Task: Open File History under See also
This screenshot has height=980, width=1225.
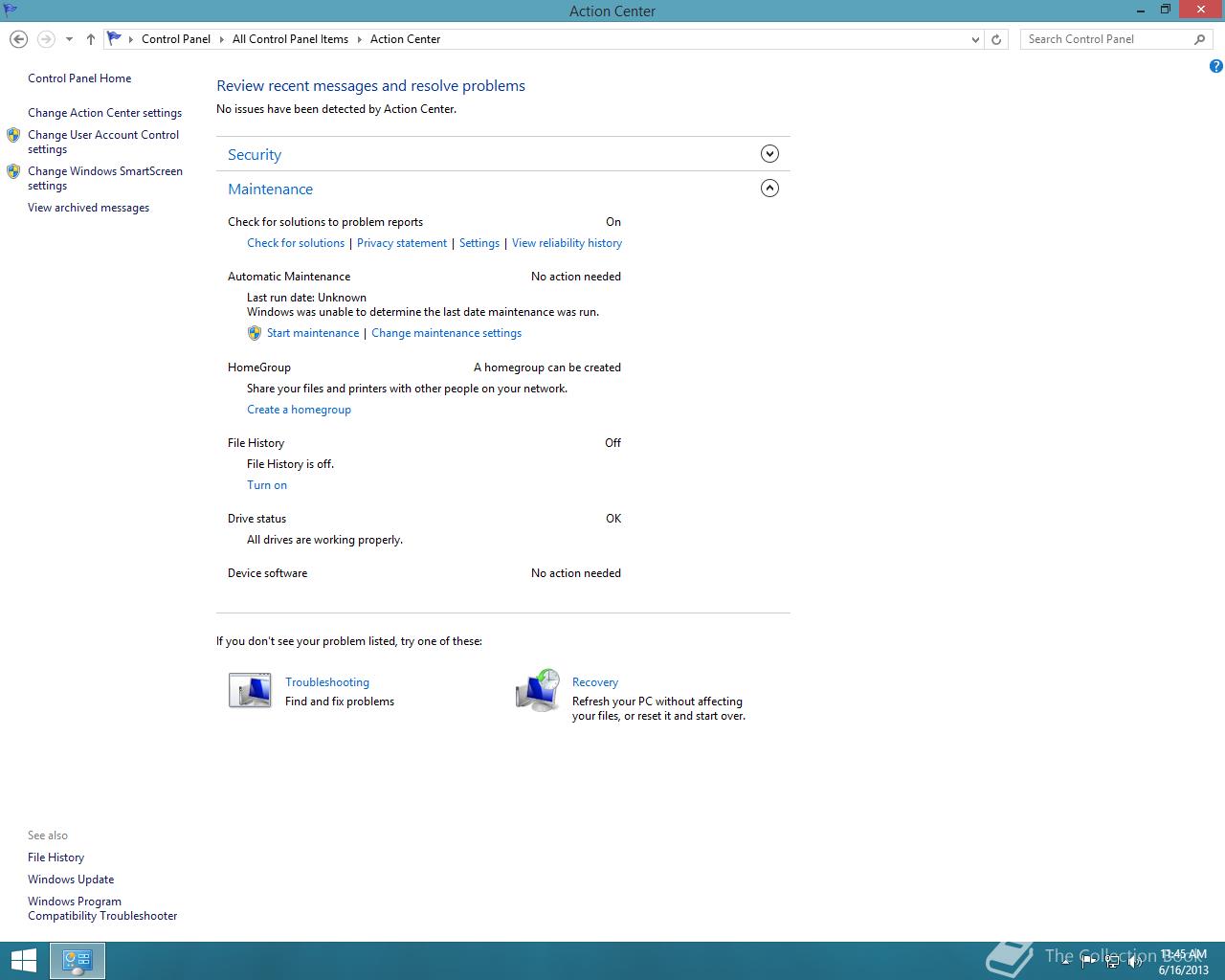Action: tap(56, 857)
